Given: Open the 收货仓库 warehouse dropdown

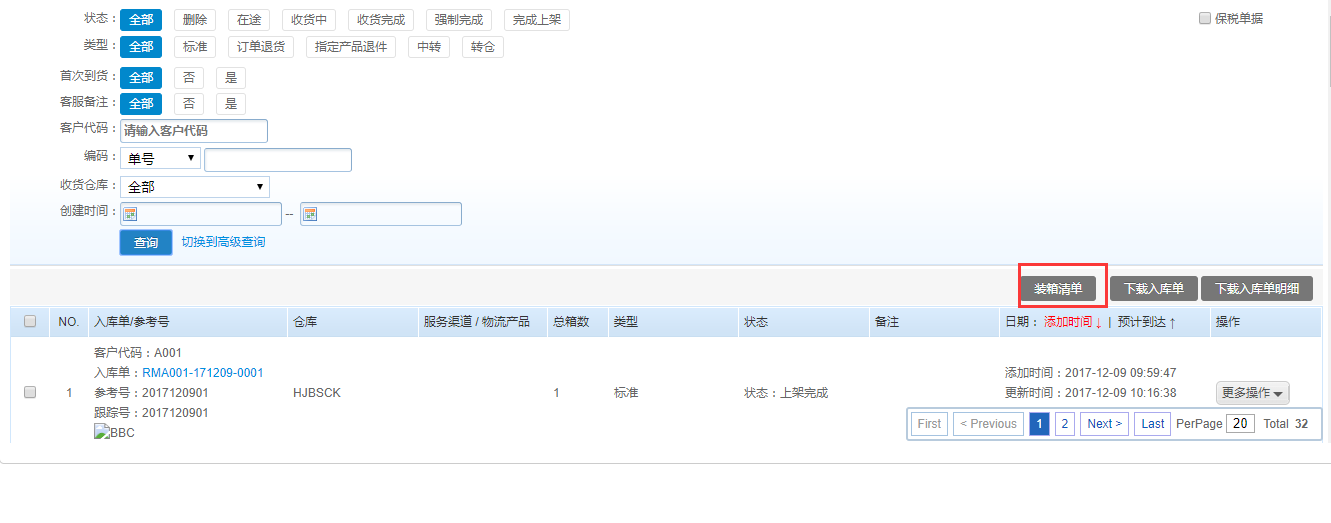Looking at the screenshot, I should click(x=194, y=187).
